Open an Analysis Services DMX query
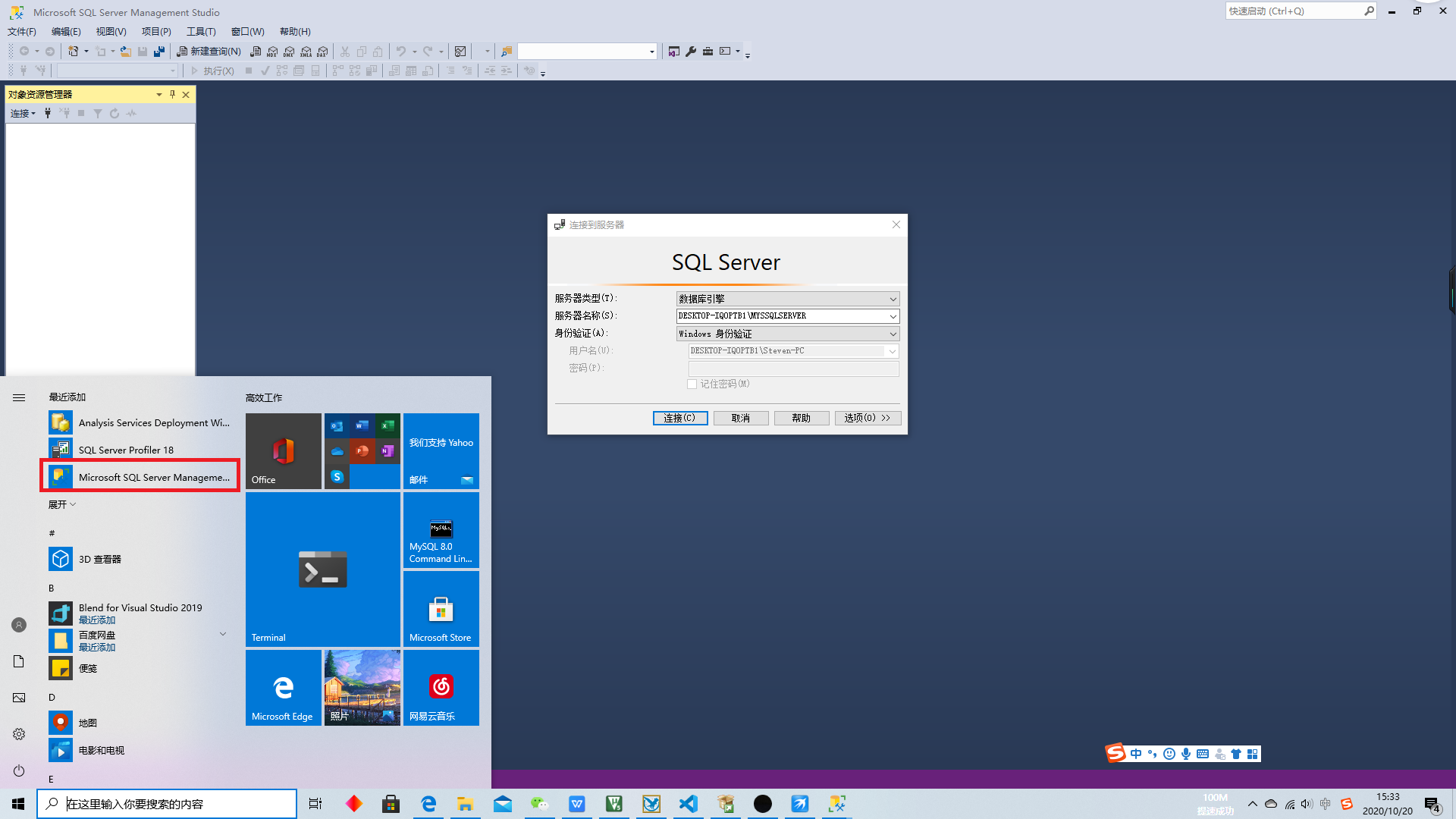1456x819 pixels. tap(290, 52)
